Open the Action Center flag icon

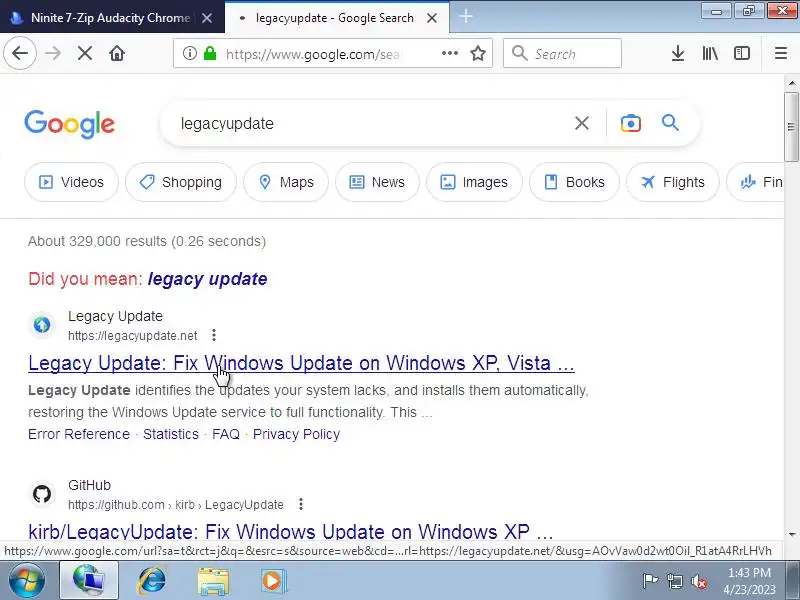(651, 581)
